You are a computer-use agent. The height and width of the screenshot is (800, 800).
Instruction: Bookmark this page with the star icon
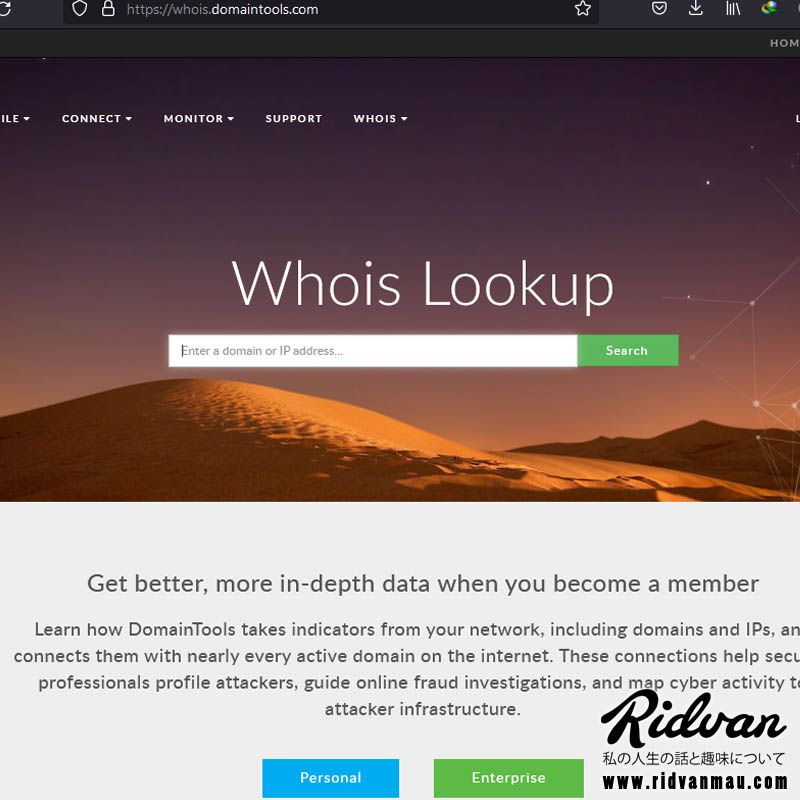coord(583,9)
